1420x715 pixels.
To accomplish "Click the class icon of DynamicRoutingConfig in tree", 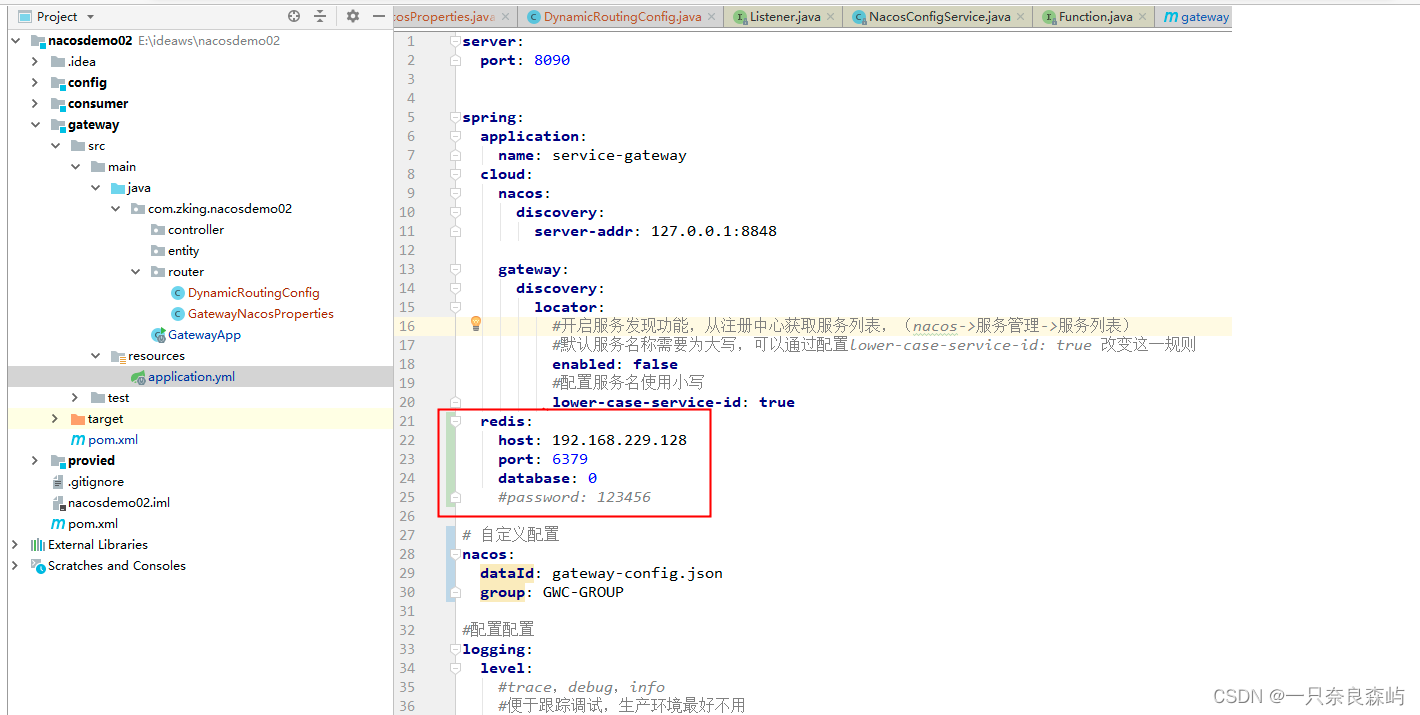I will coord(178,293).
